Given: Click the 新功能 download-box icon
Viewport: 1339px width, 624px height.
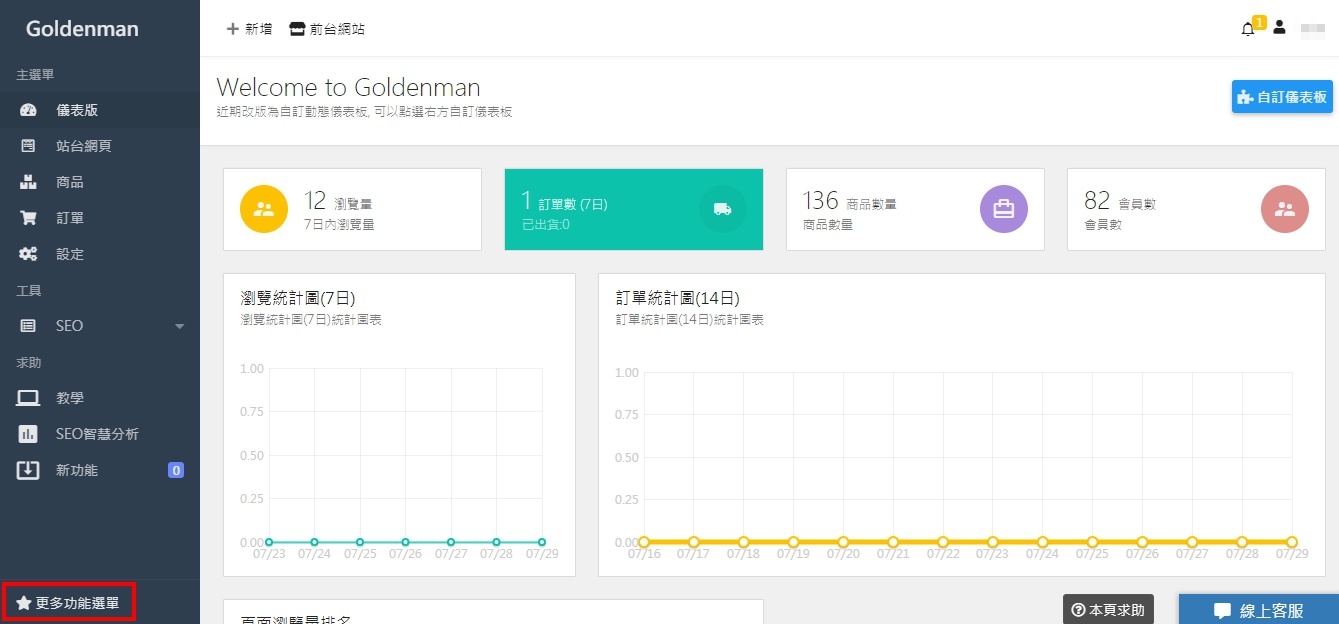Looking at the screenshot, I should (x=28, y=470).
